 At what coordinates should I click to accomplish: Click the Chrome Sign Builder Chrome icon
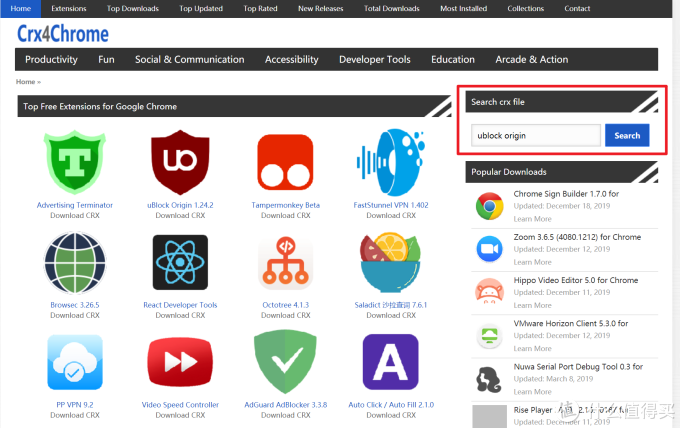click(489, 206)
